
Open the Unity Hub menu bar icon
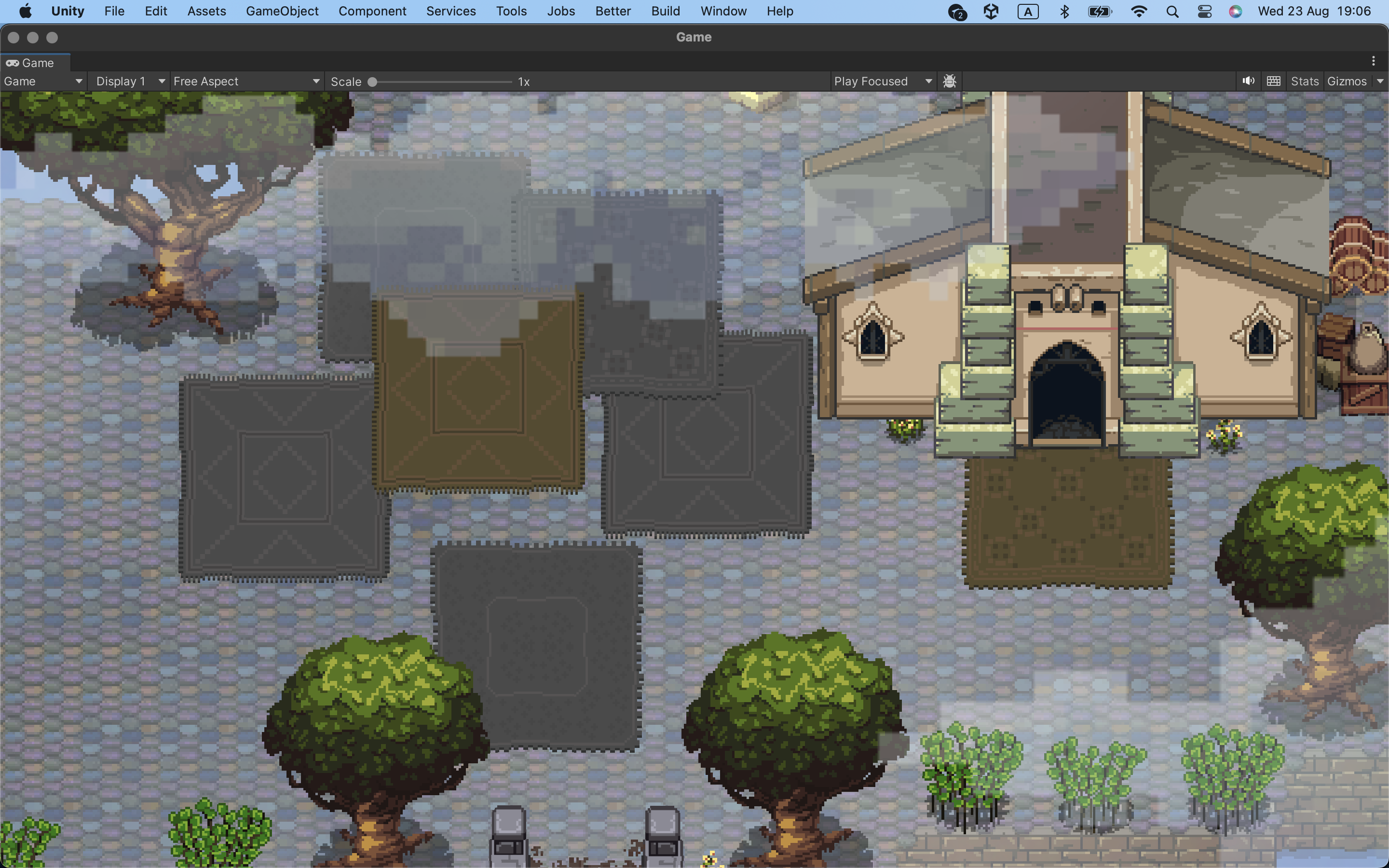tap(991, 12)
